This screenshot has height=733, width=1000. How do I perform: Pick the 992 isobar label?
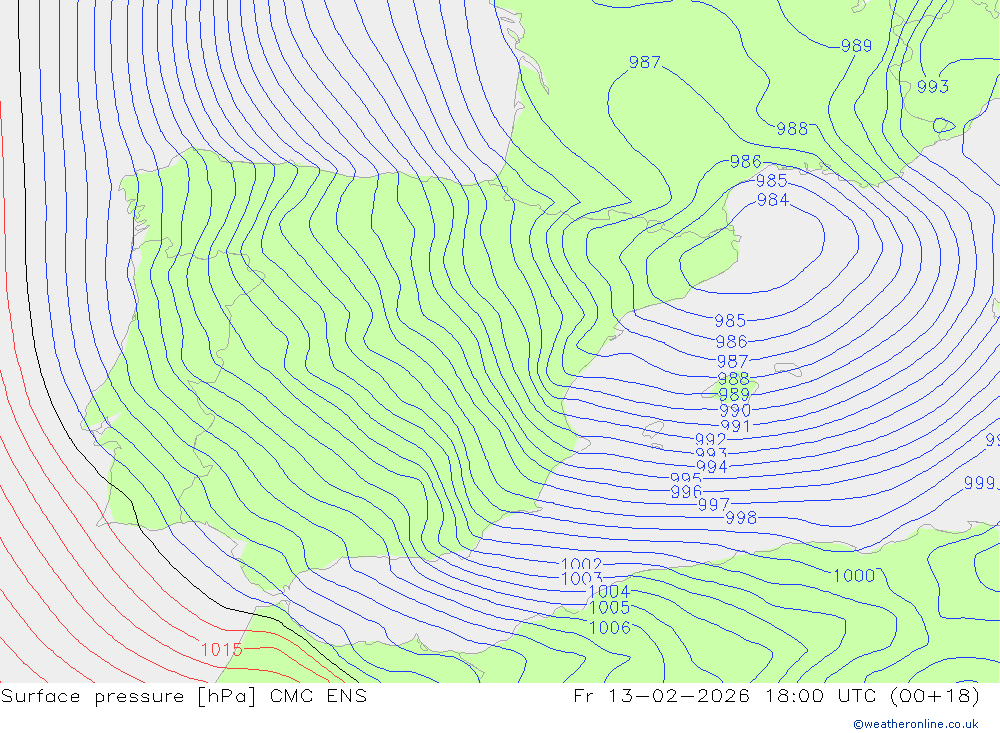(710, 440)
